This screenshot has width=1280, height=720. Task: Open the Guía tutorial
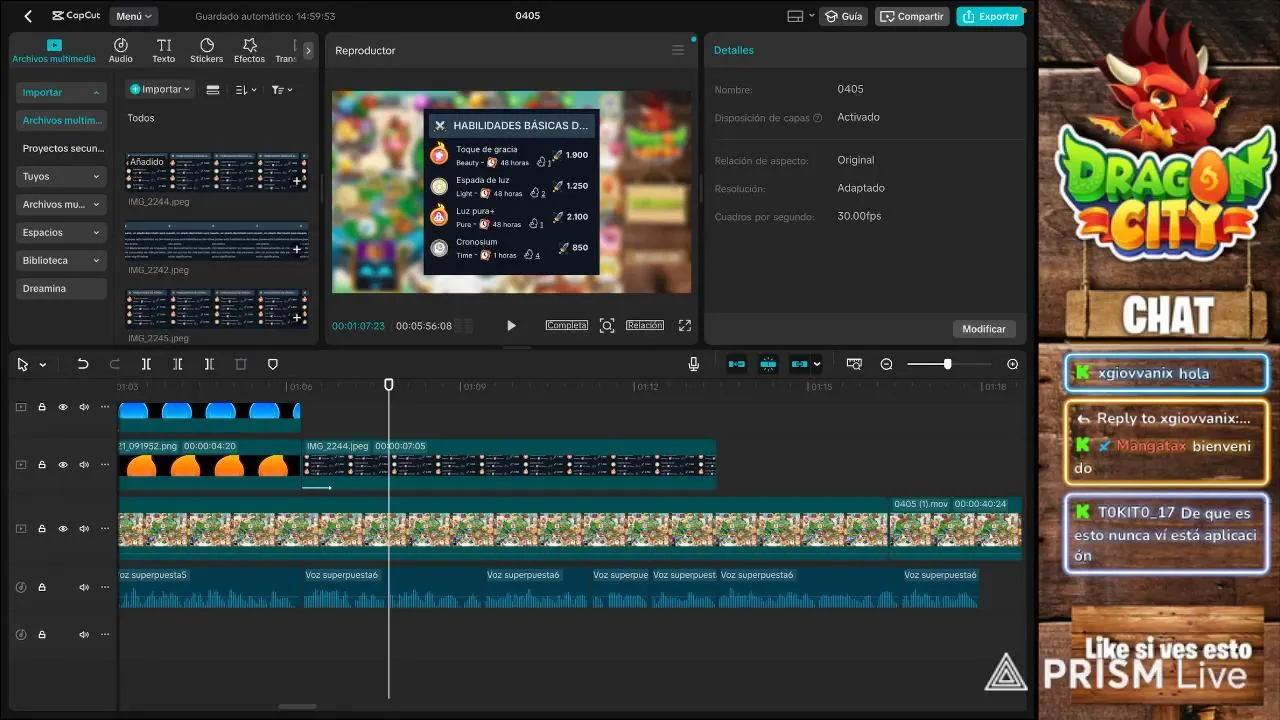click(843, 16)
